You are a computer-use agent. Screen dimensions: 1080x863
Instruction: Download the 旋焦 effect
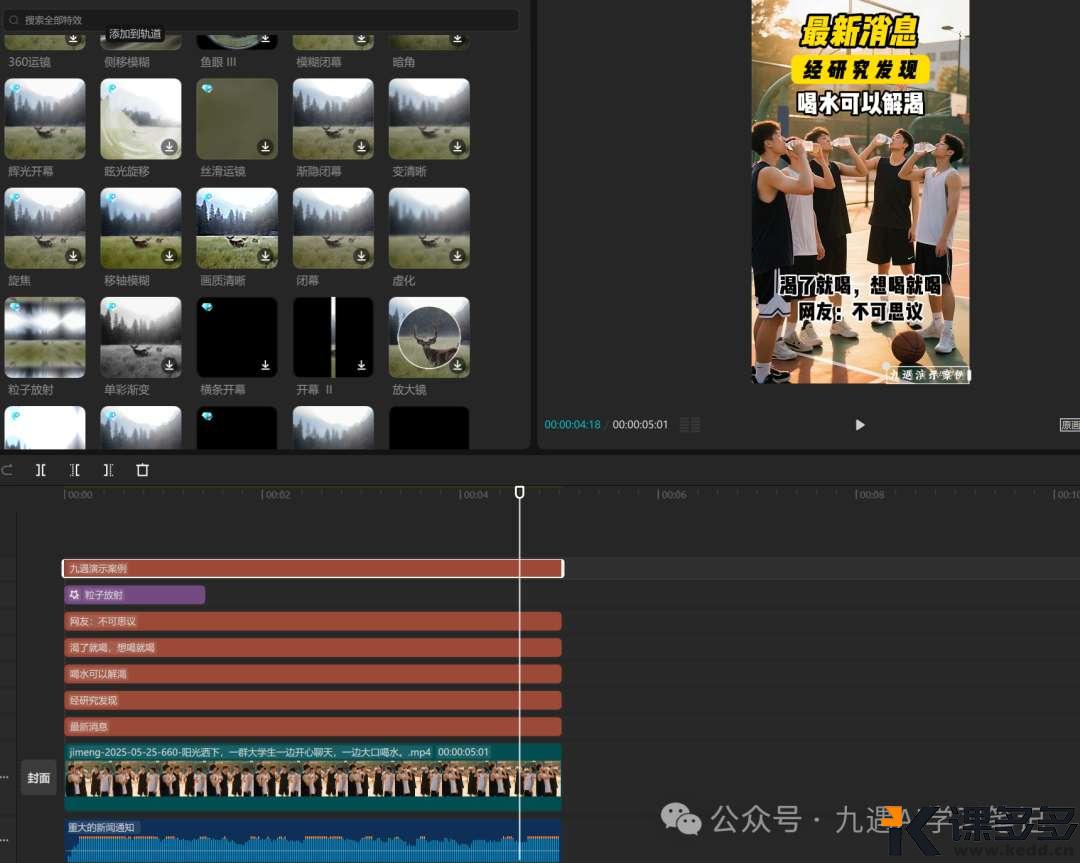(x=73, y=256)
